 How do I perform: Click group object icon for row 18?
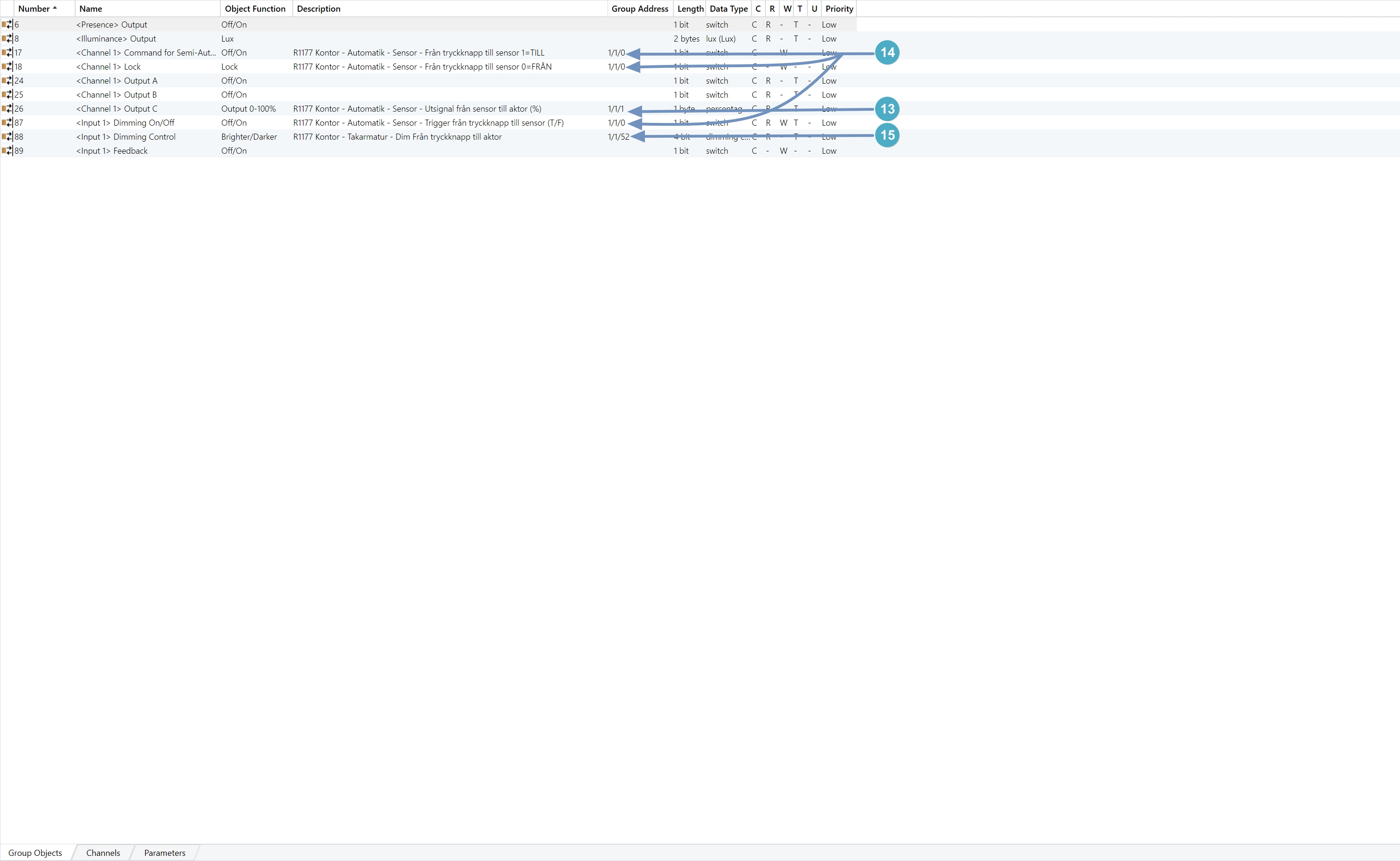[7, 67]
